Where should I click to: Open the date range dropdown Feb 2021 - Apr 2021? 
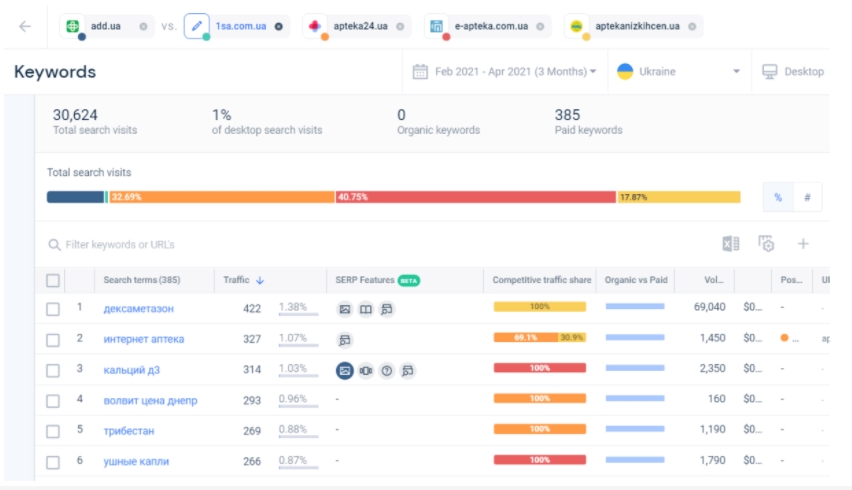[505, 72]
